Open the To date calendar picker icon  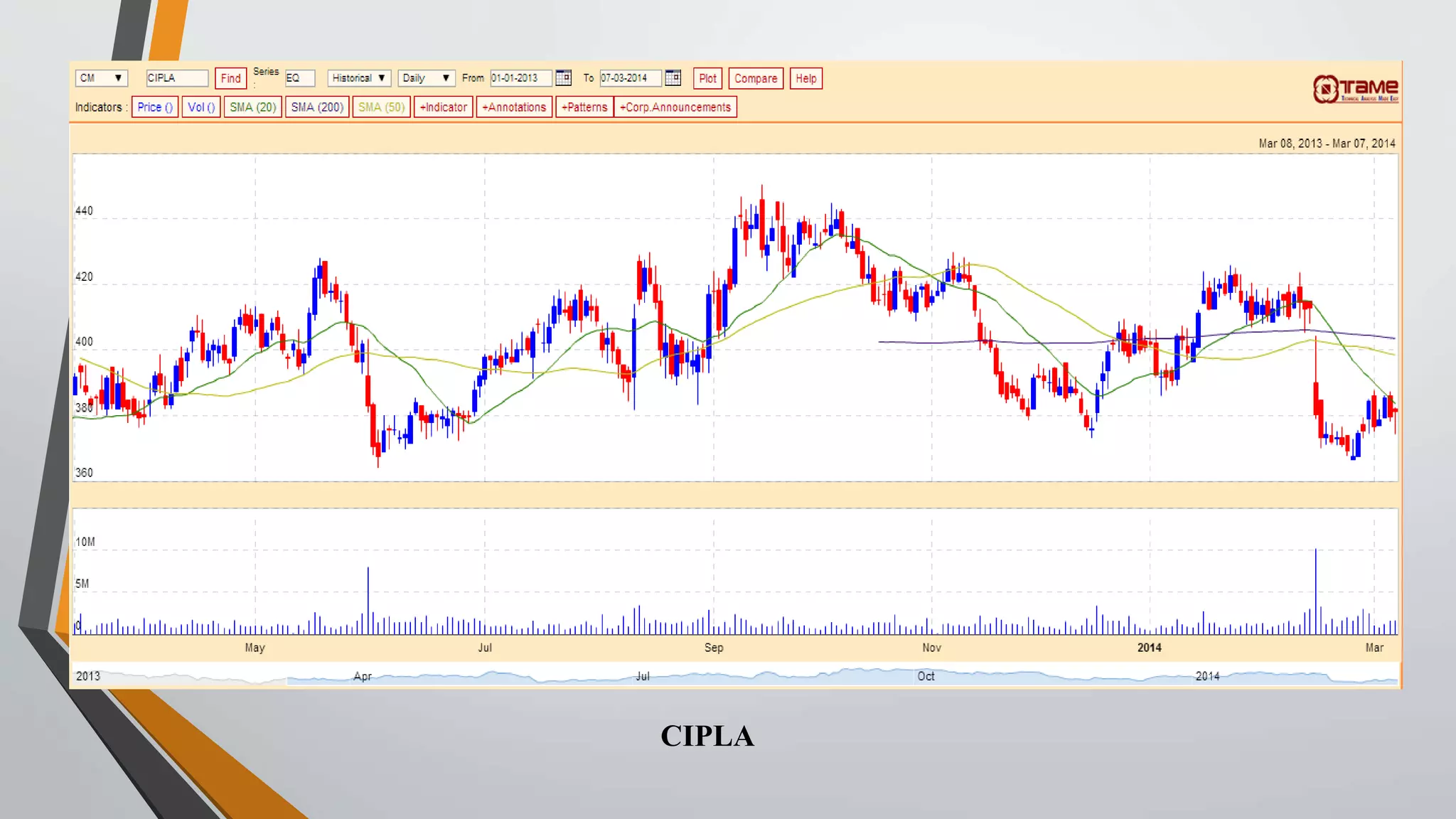[x=673, y=77]
